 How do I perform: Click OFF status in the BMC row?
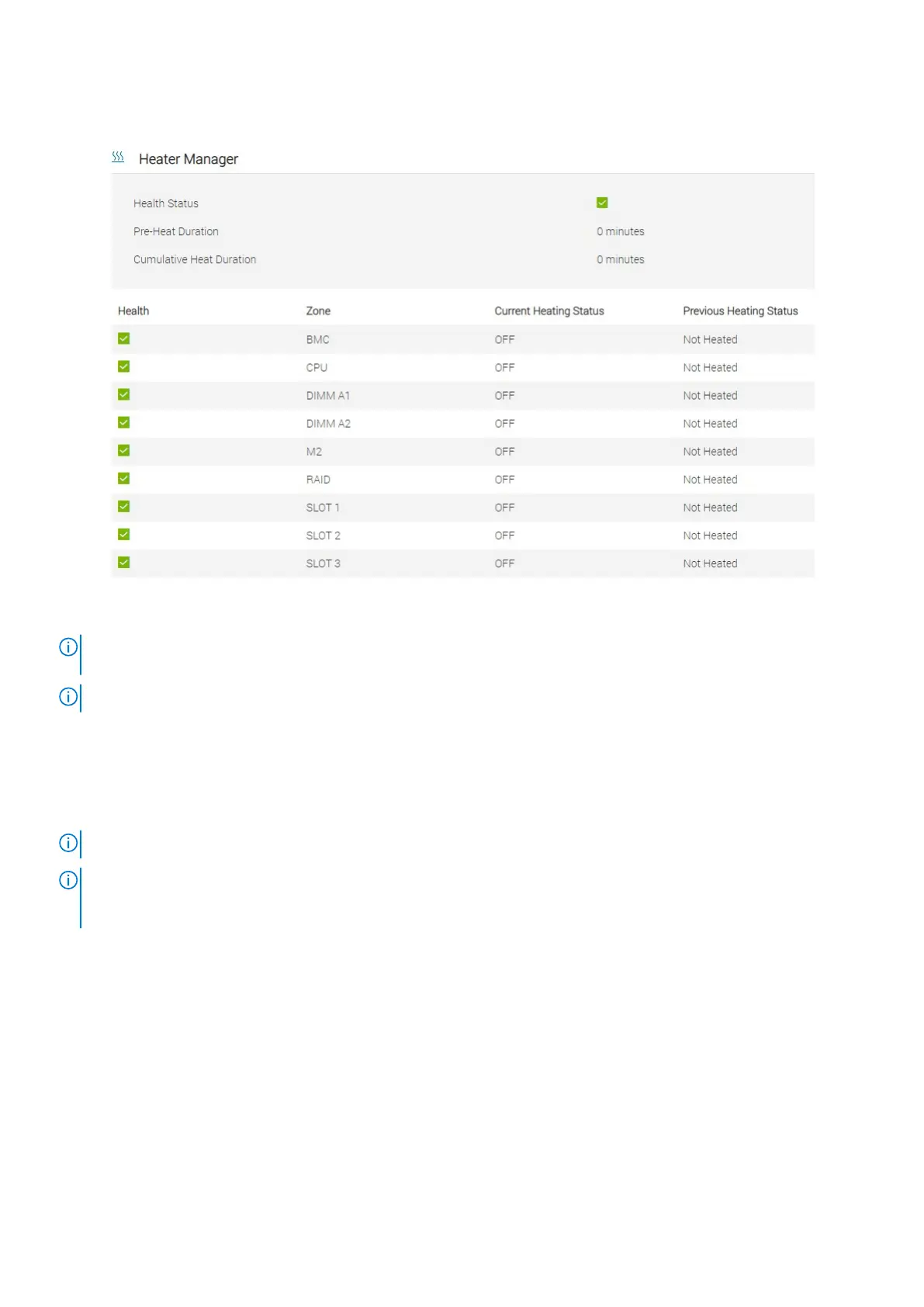click(504, 340)
